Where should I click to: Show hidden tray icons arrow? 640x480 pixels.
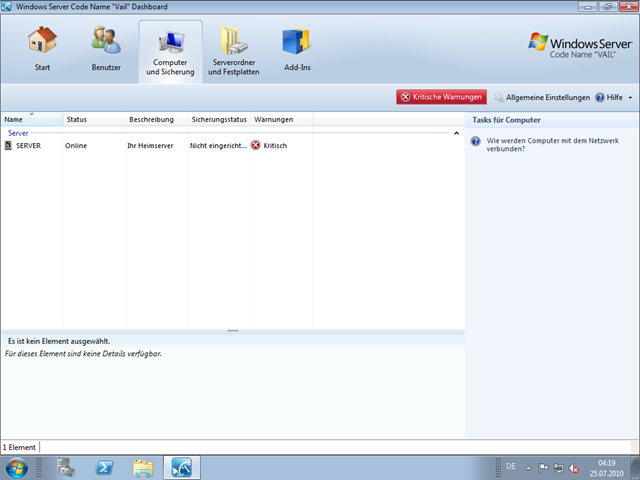(x=528, y=468)
